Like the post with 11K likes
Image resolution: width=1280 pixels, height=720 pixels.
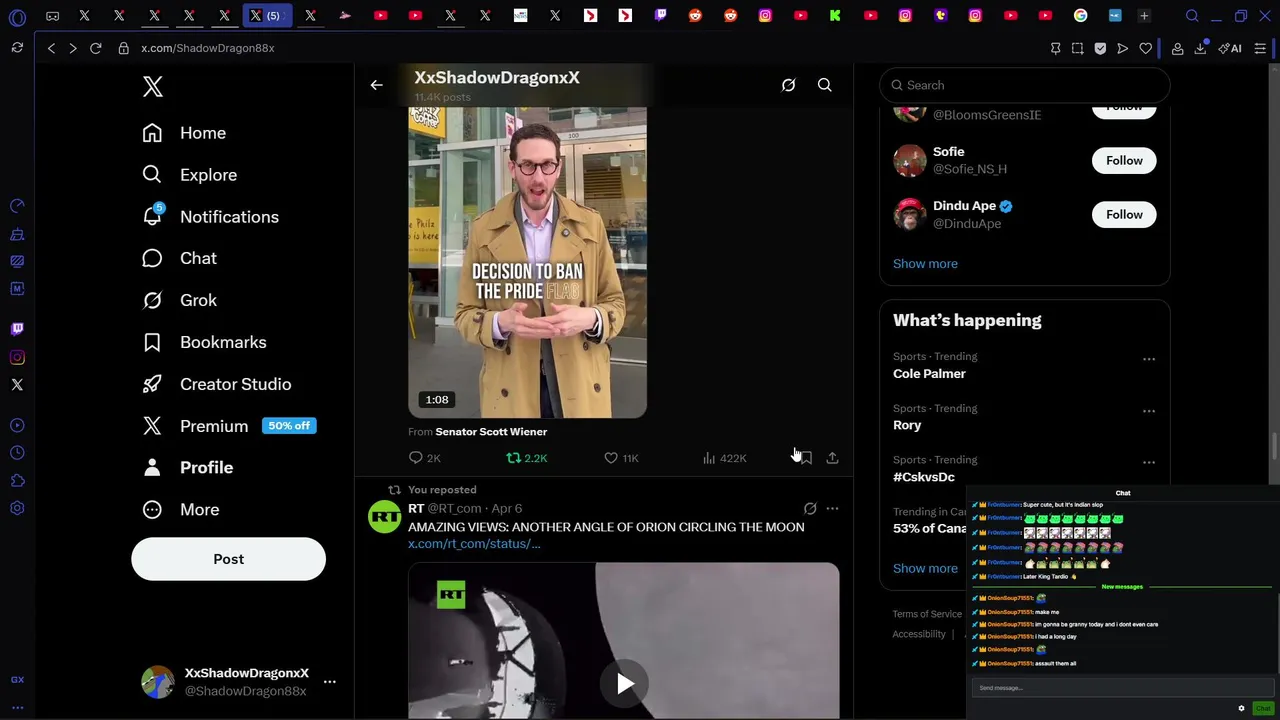click(621, 458)
